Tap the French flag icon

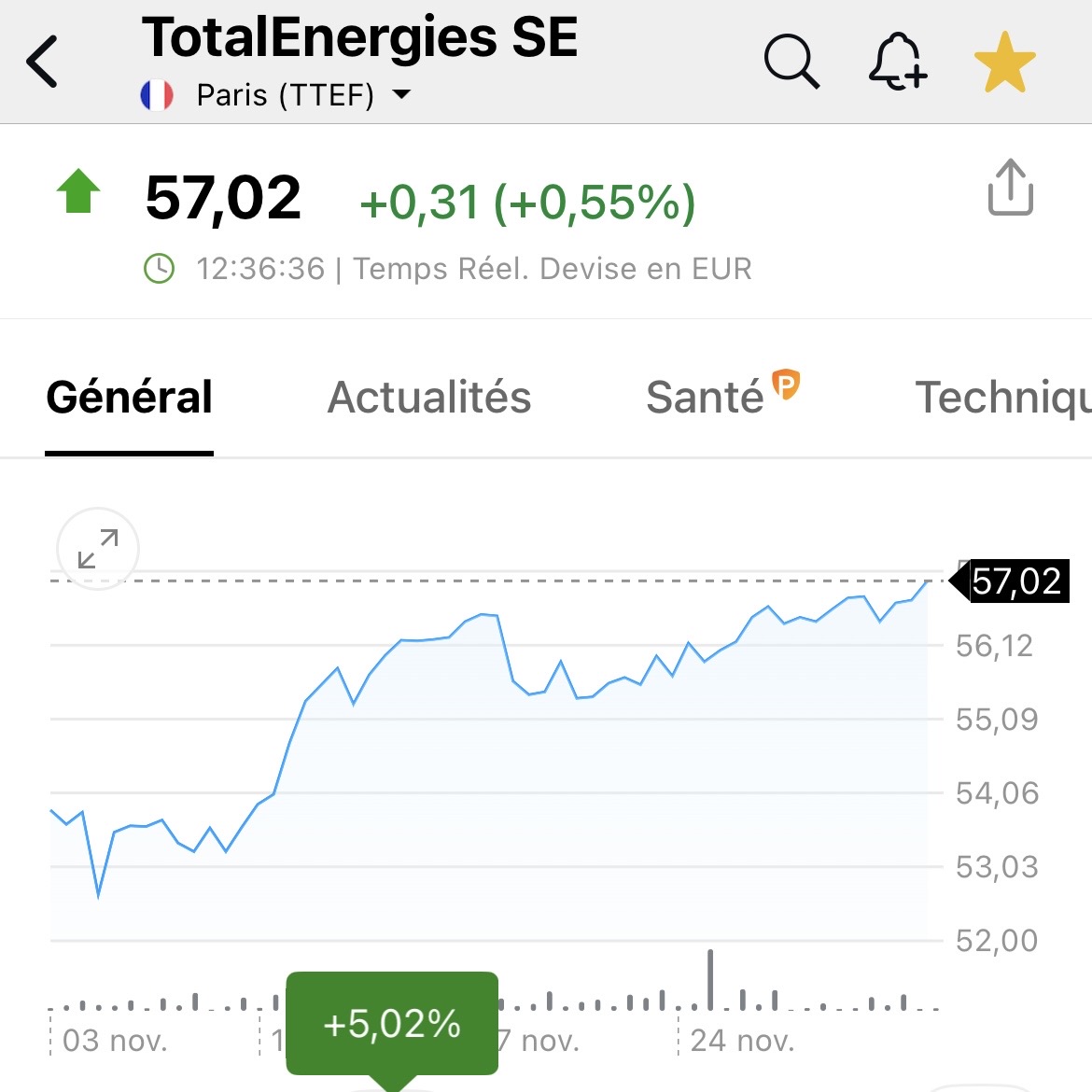point(157,95)
